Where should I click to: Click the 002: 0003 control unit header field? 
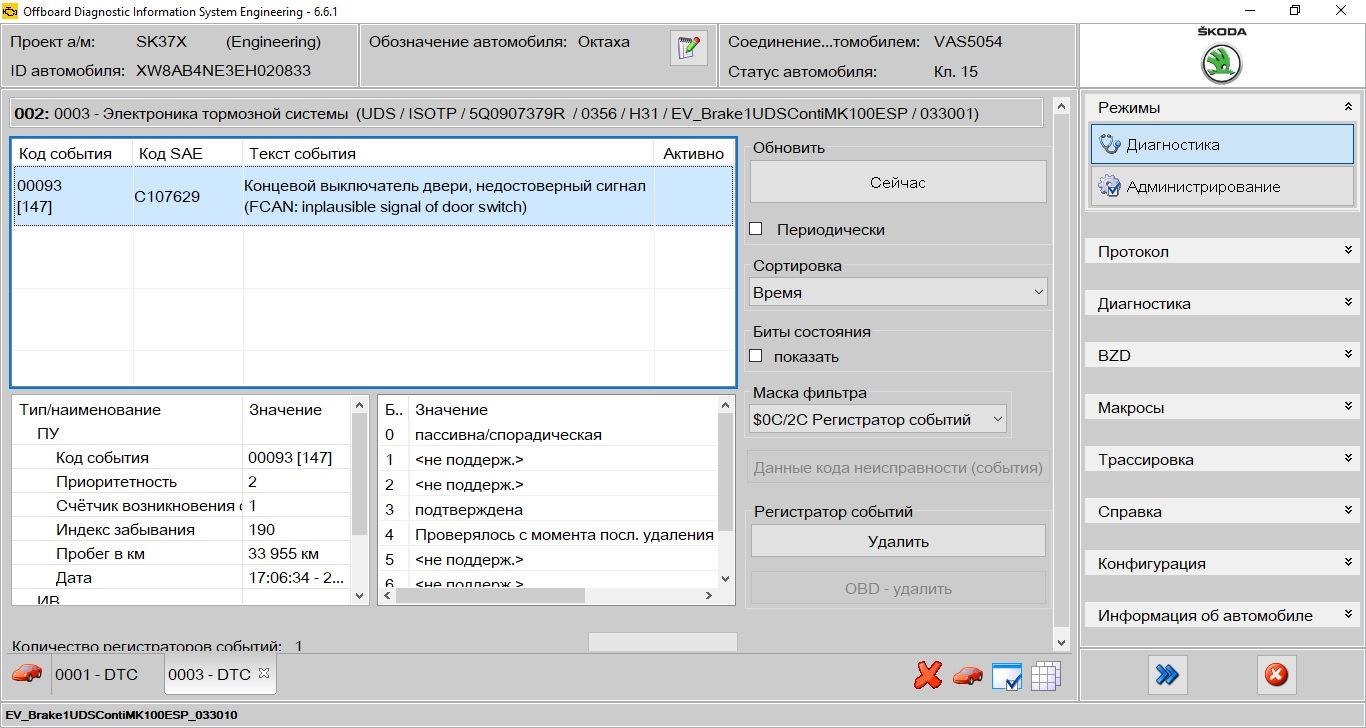(x=525, y=113)
